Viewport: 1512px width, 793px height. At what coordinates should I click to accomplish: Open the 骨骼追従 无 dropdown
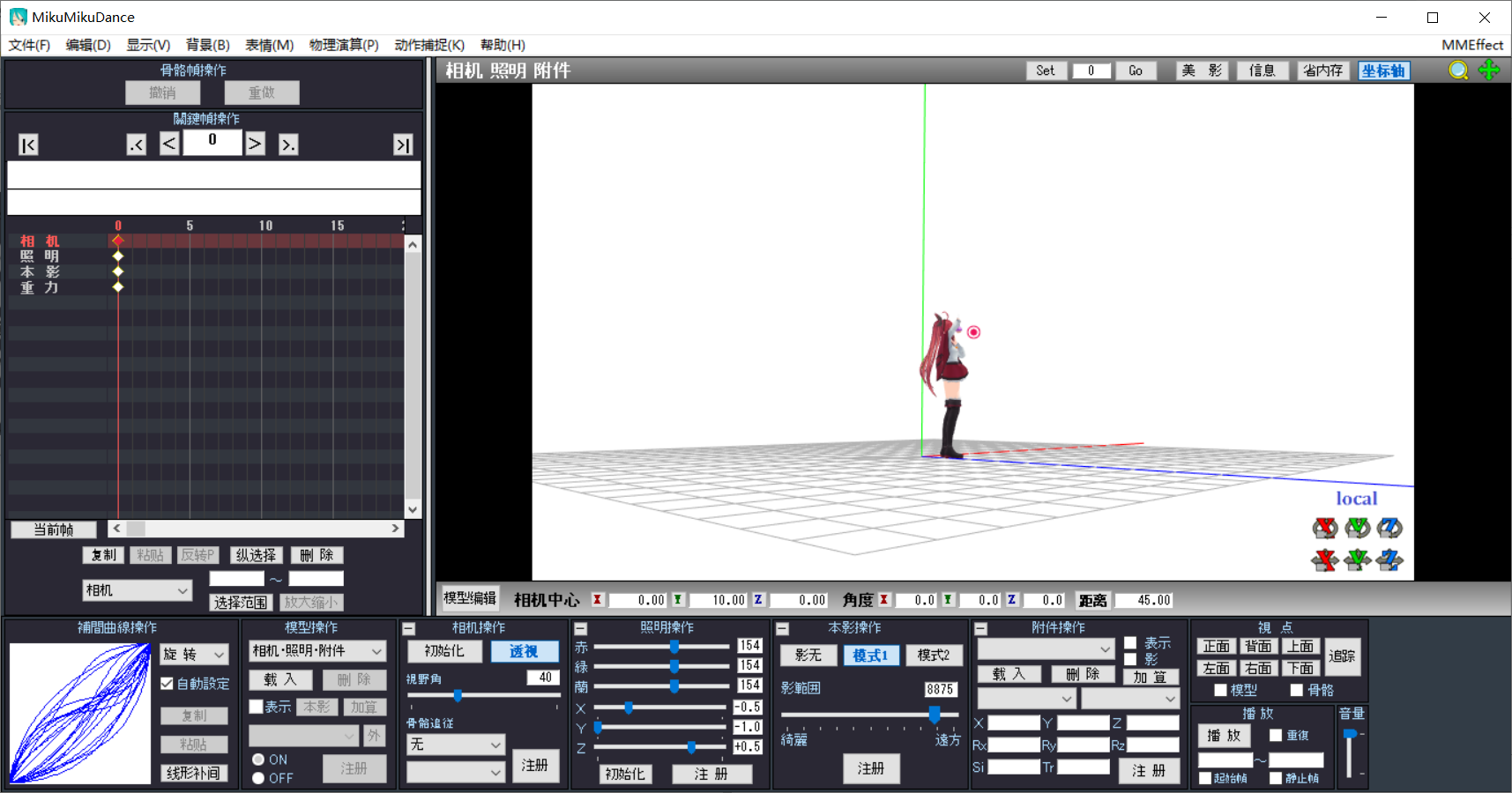(455, 745)
